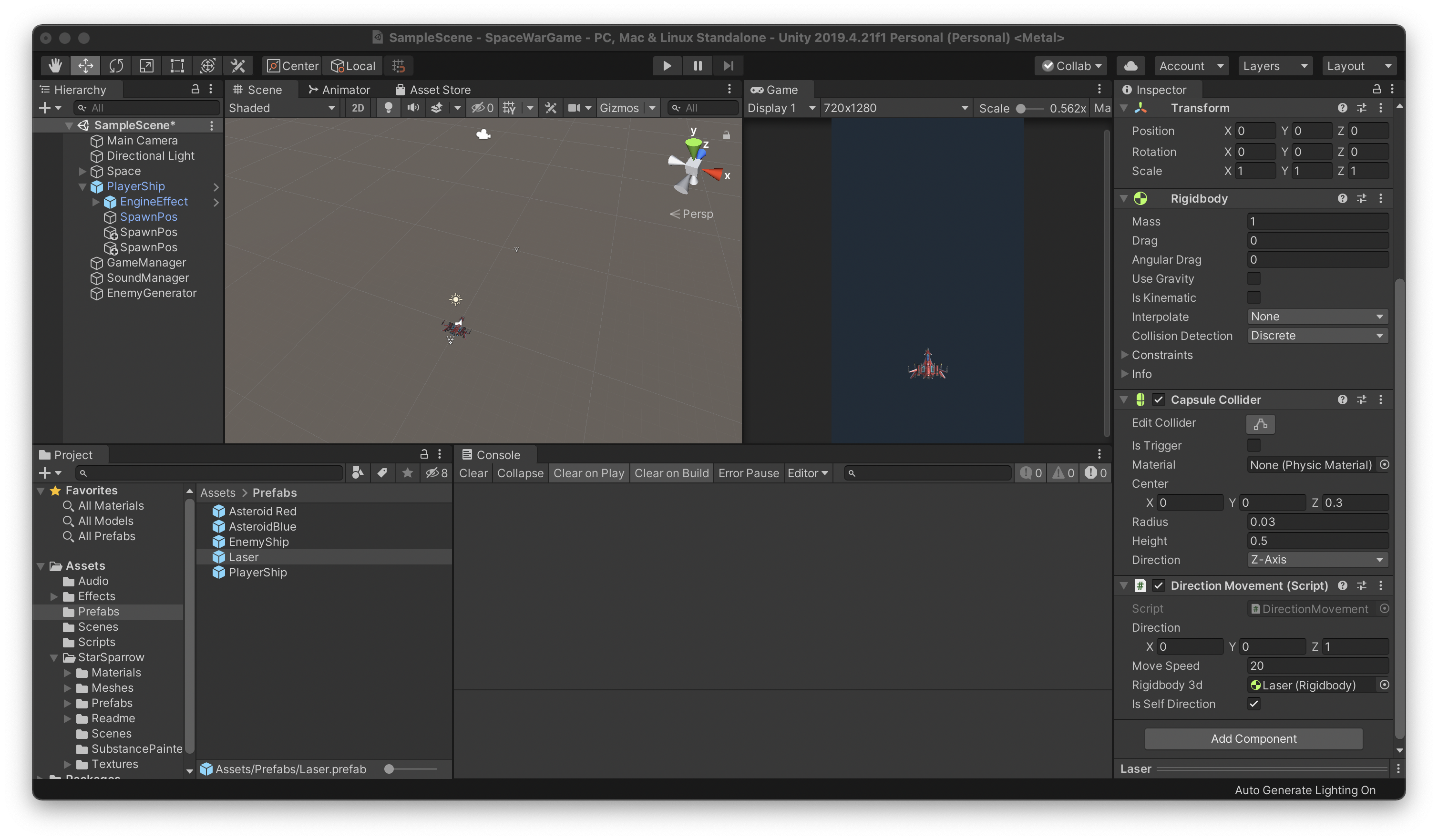Select the Rect Transform tool
The width and height of the screenshot is (1438, 840).
[177, 66]
